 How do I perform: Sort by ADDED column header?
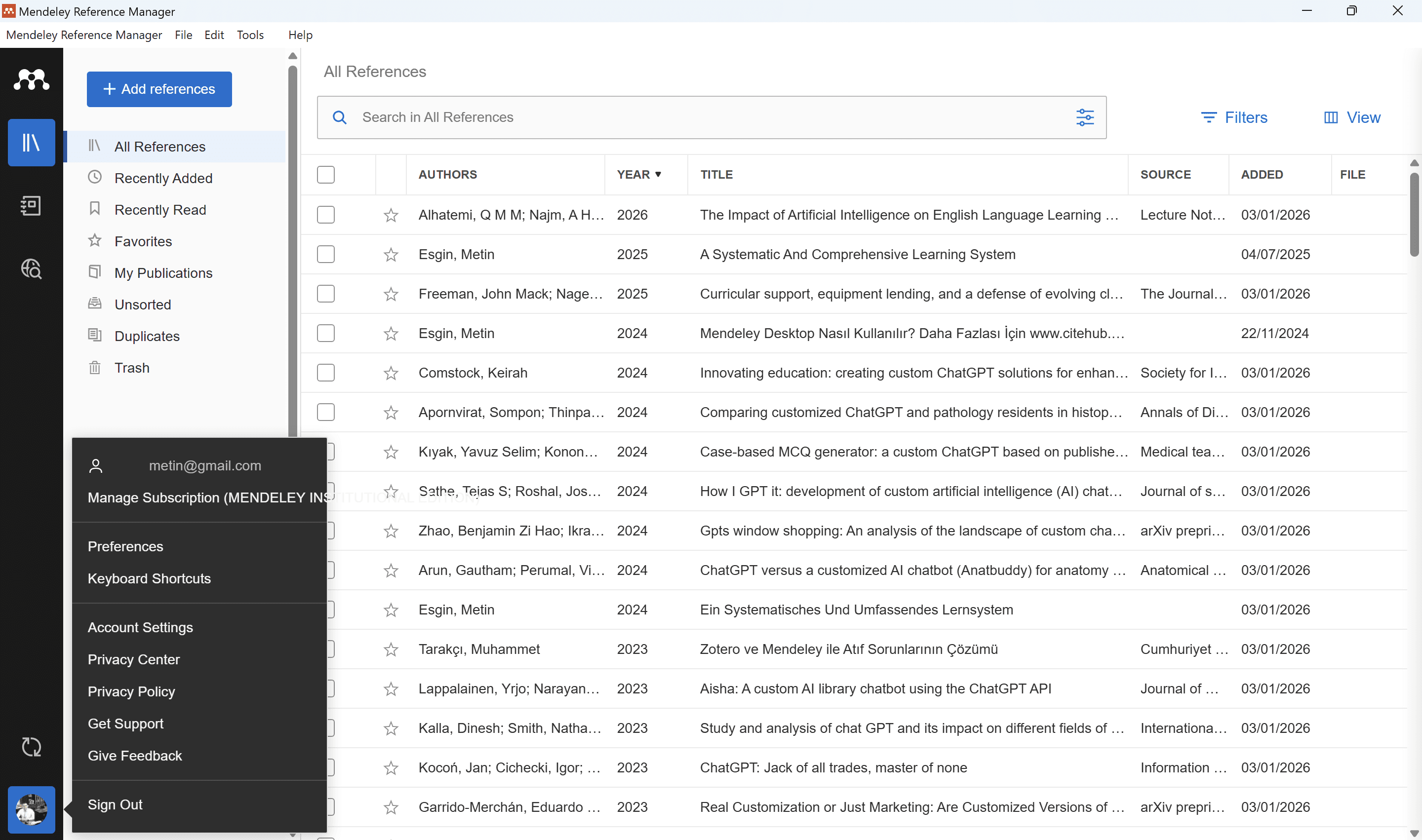coord(1262,174)
